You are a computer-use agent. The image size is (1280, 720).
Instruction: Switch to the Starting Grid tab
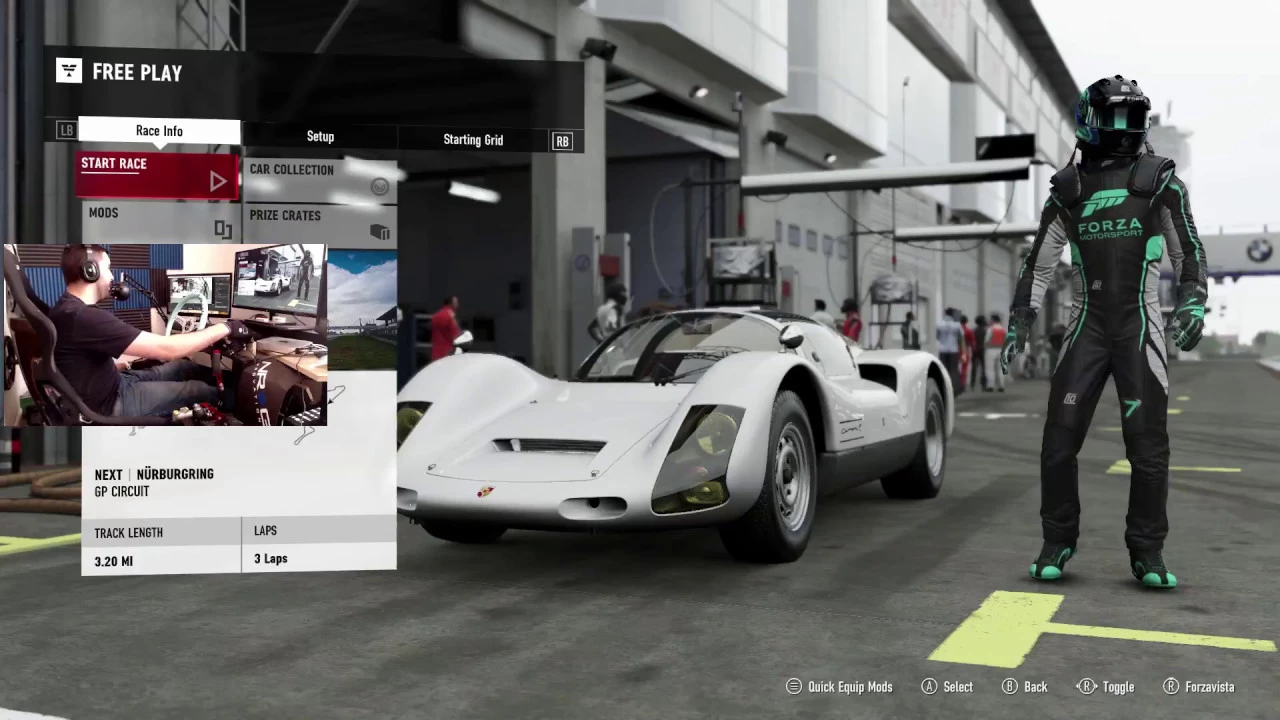click(473, 140)
